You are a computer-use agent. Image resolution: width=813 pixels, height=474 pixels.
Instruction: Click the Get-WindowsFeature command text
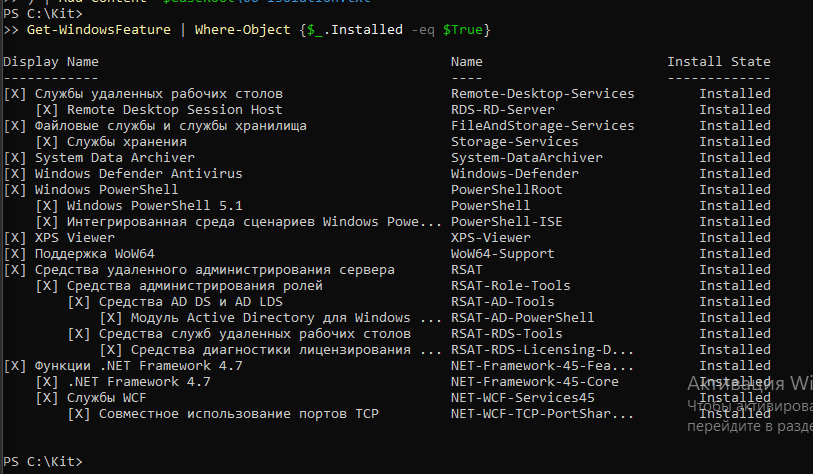(x=99, y=30)
